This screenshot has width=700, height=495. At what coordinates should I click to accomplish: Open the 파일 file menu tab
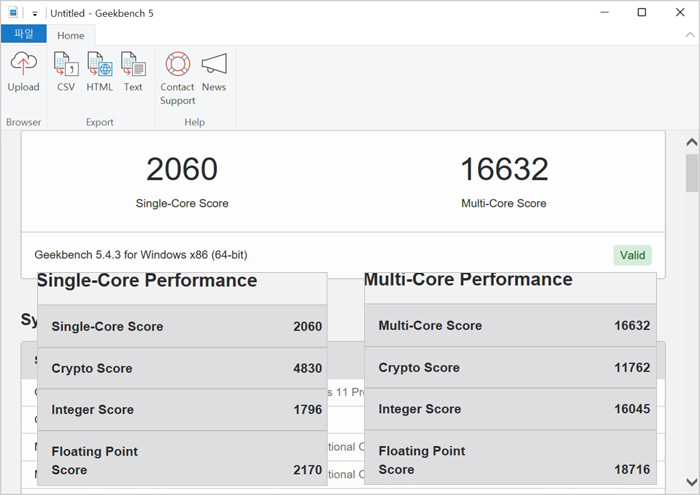24,34
